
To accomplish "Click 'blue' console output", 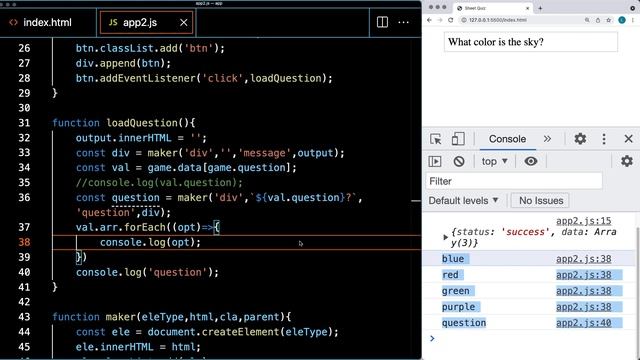I will pos(453,259).
